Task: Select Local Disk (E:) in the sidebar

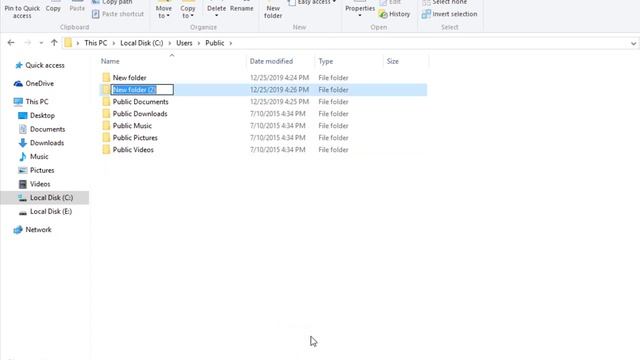Action: pos(51,211)
